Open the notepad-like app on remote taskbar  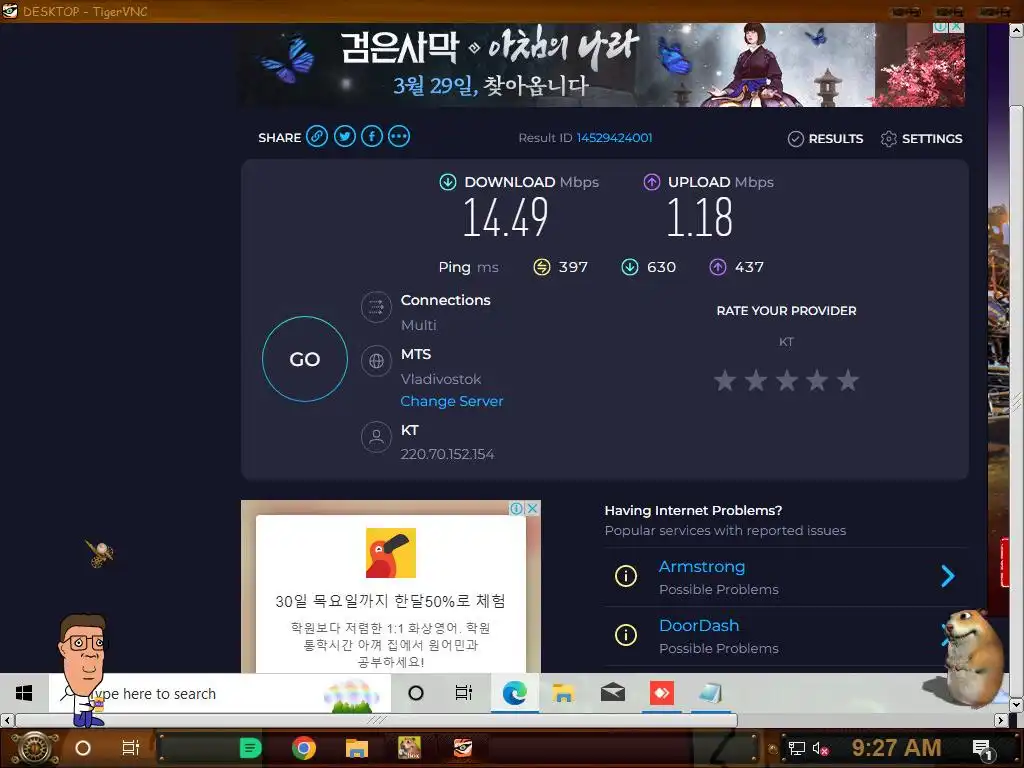tap(710, 693)
